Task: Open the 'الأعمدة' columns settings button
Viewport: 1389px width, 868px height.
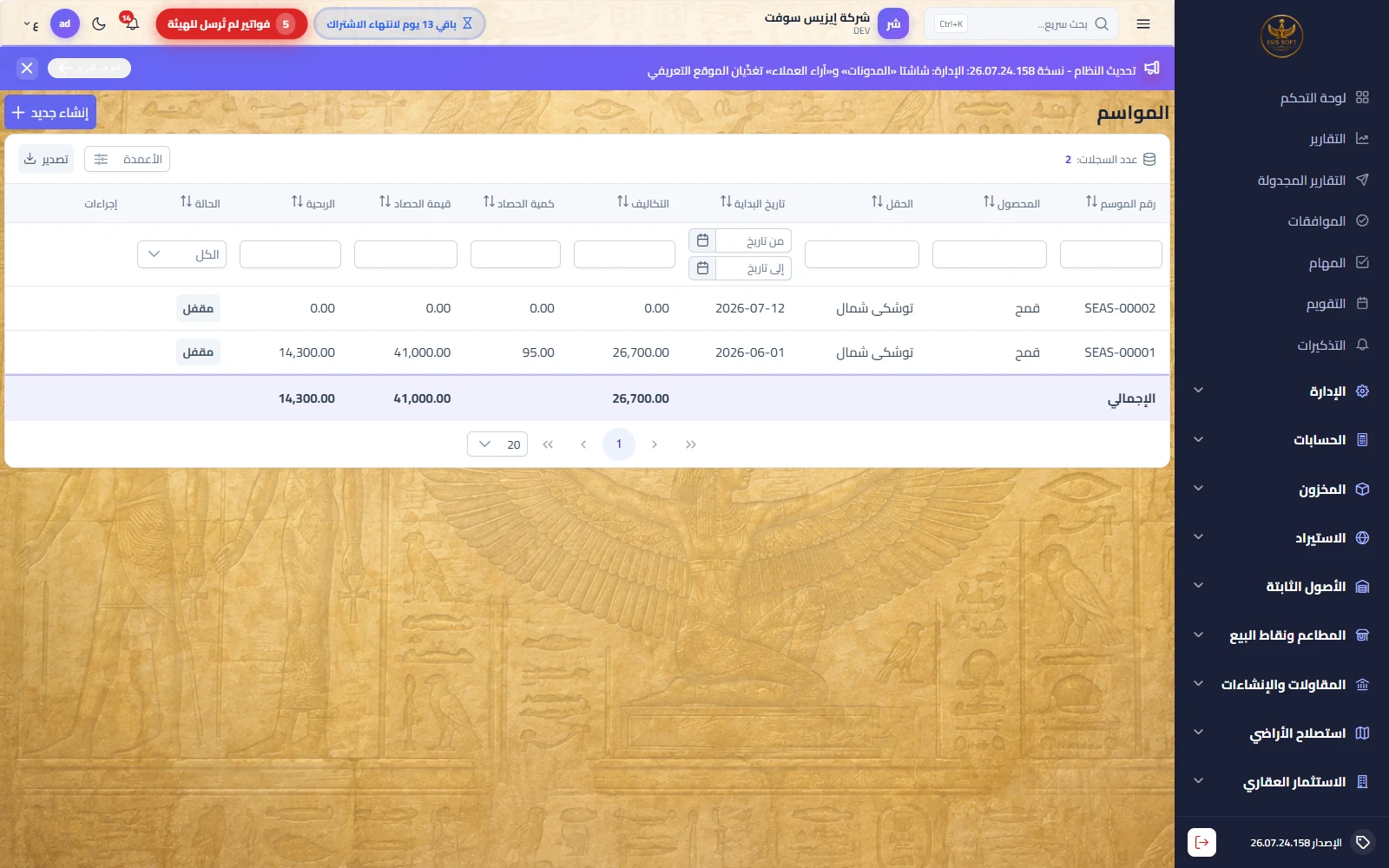Action: [x=127, y=159]
